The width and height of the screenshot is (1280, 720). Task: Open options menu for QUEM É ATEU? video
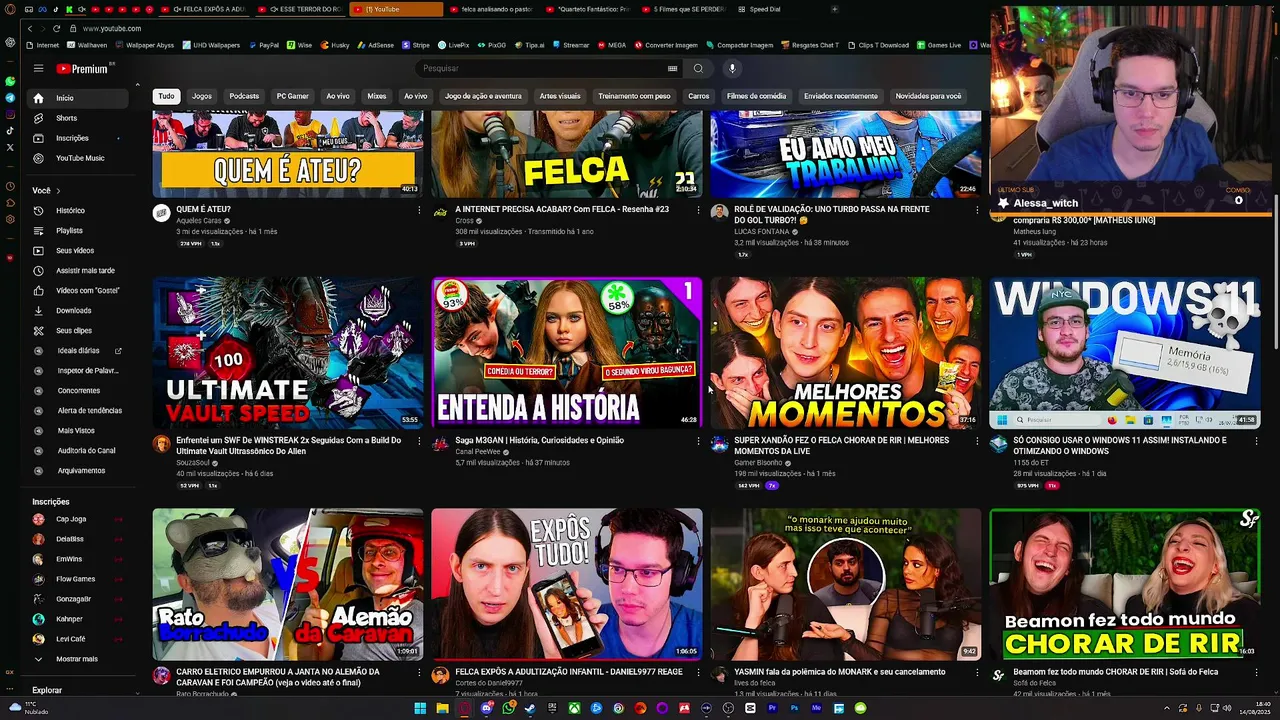(x=419, y=210)
